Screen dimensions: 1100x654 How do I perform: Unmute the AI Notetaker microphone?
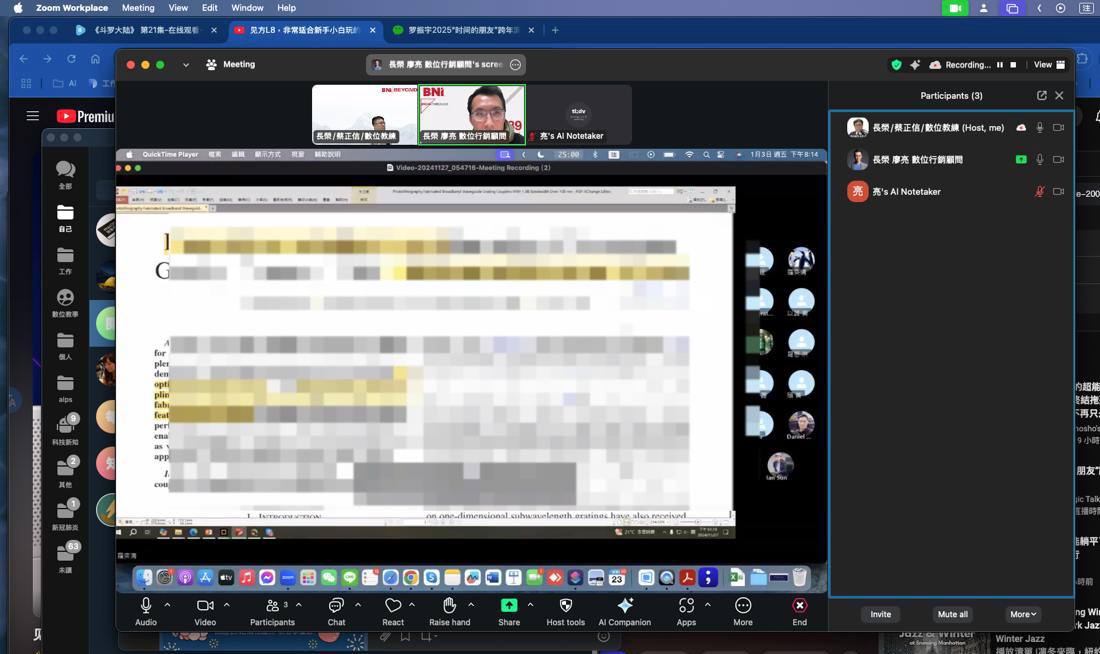[x=1040, y=192]
